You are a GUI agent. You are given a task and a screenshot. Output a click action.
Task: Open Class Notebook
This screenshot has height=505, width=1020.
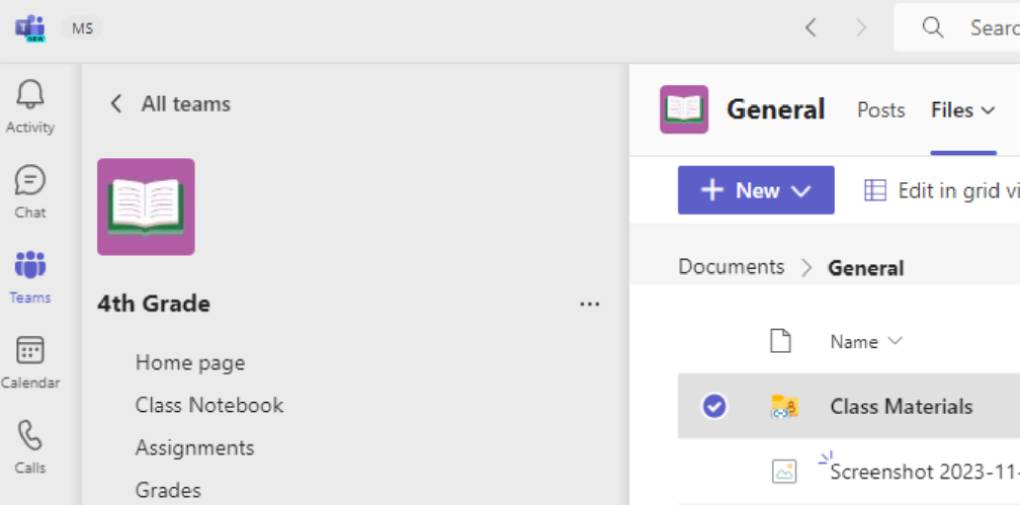[209, 405]
